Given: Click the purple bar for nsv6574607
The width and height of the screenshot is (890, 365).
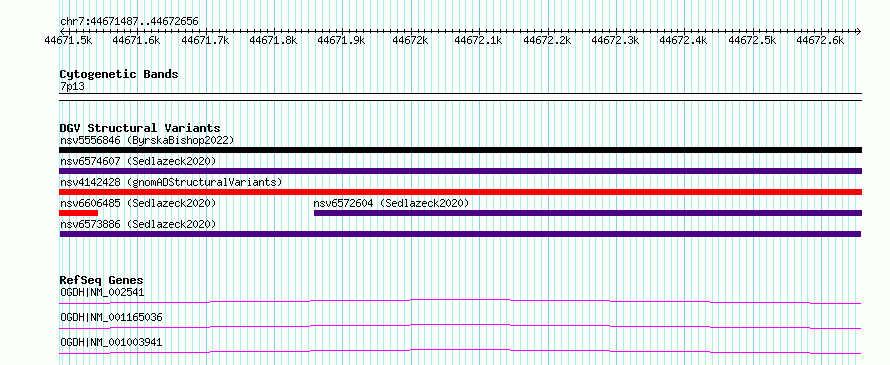Looking at the screenshot, I should point(460,171).
